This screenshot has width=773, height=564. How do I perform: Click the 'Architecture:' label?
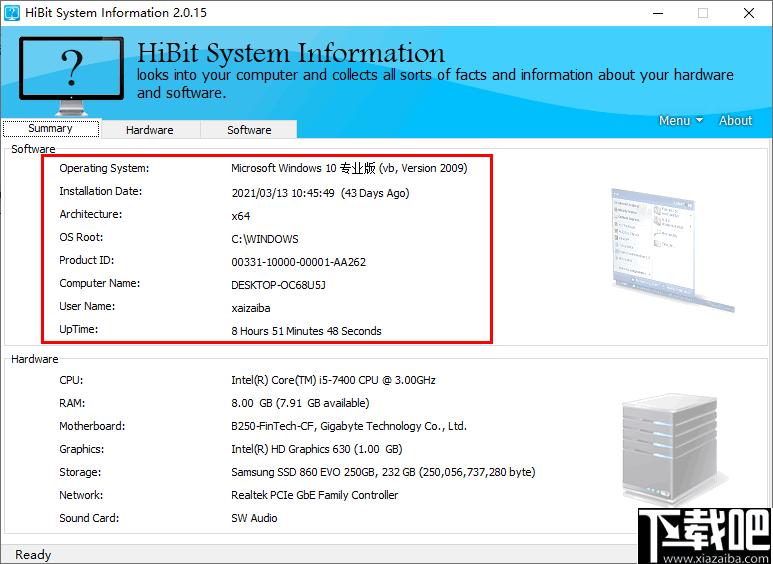point(91,214)
